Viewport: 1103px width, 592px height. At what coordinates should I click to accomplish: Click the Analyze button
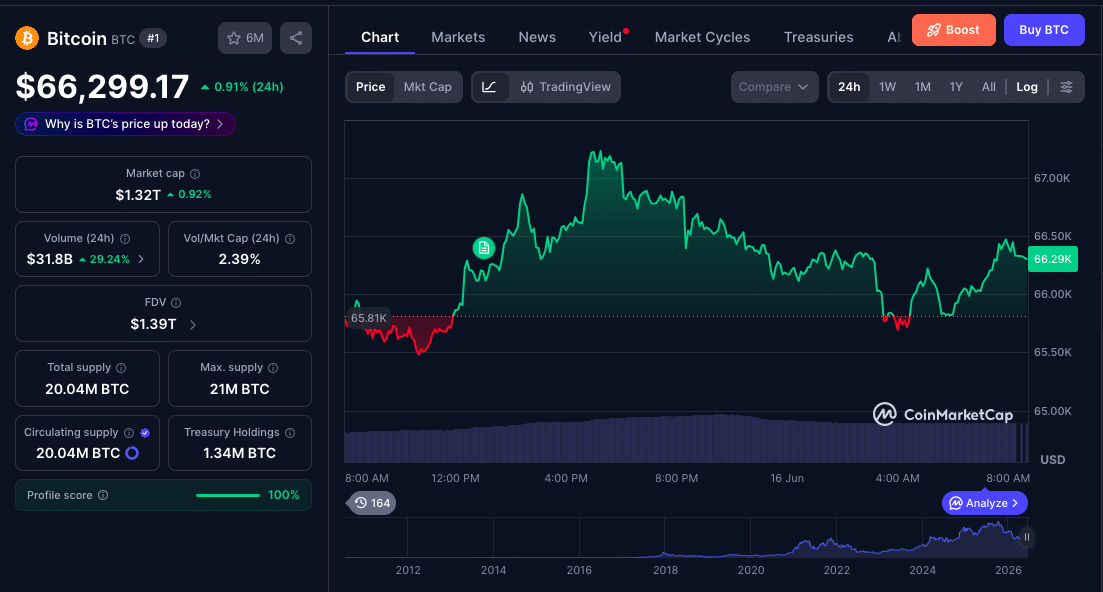click(984, 503)
